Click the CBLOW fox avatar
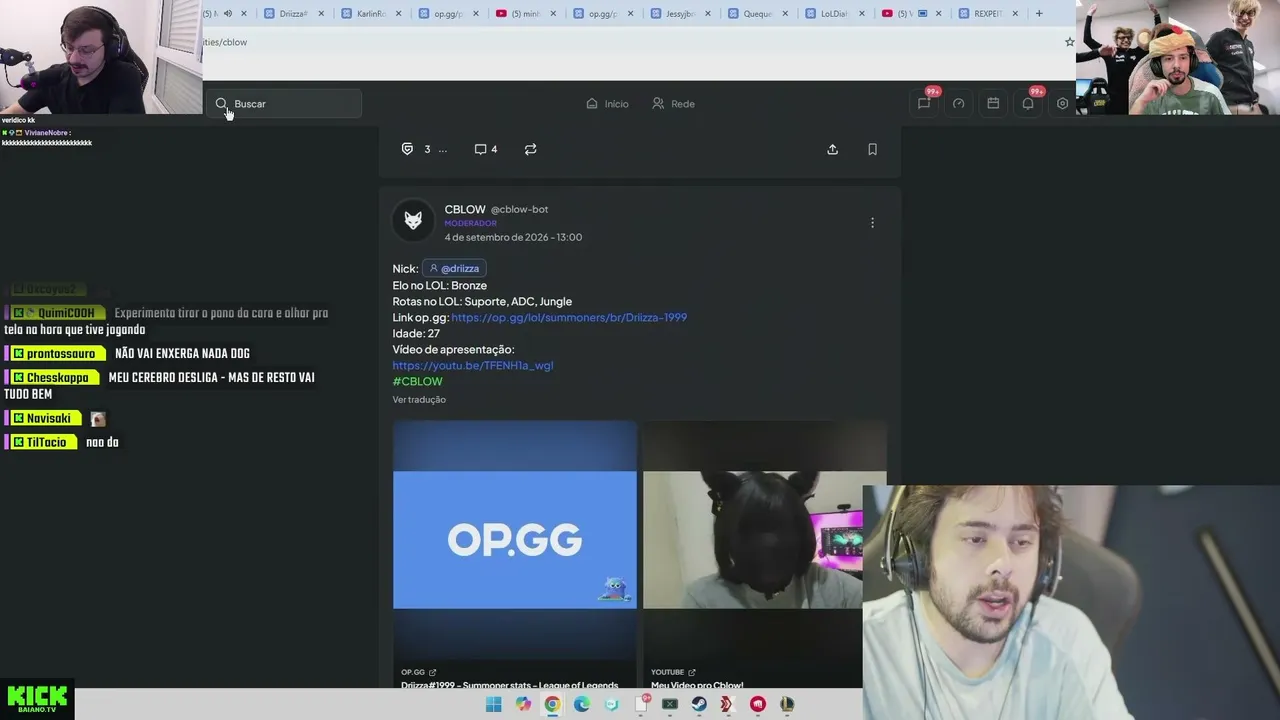Screen dimensions: 1280x720 pos(413,221)
